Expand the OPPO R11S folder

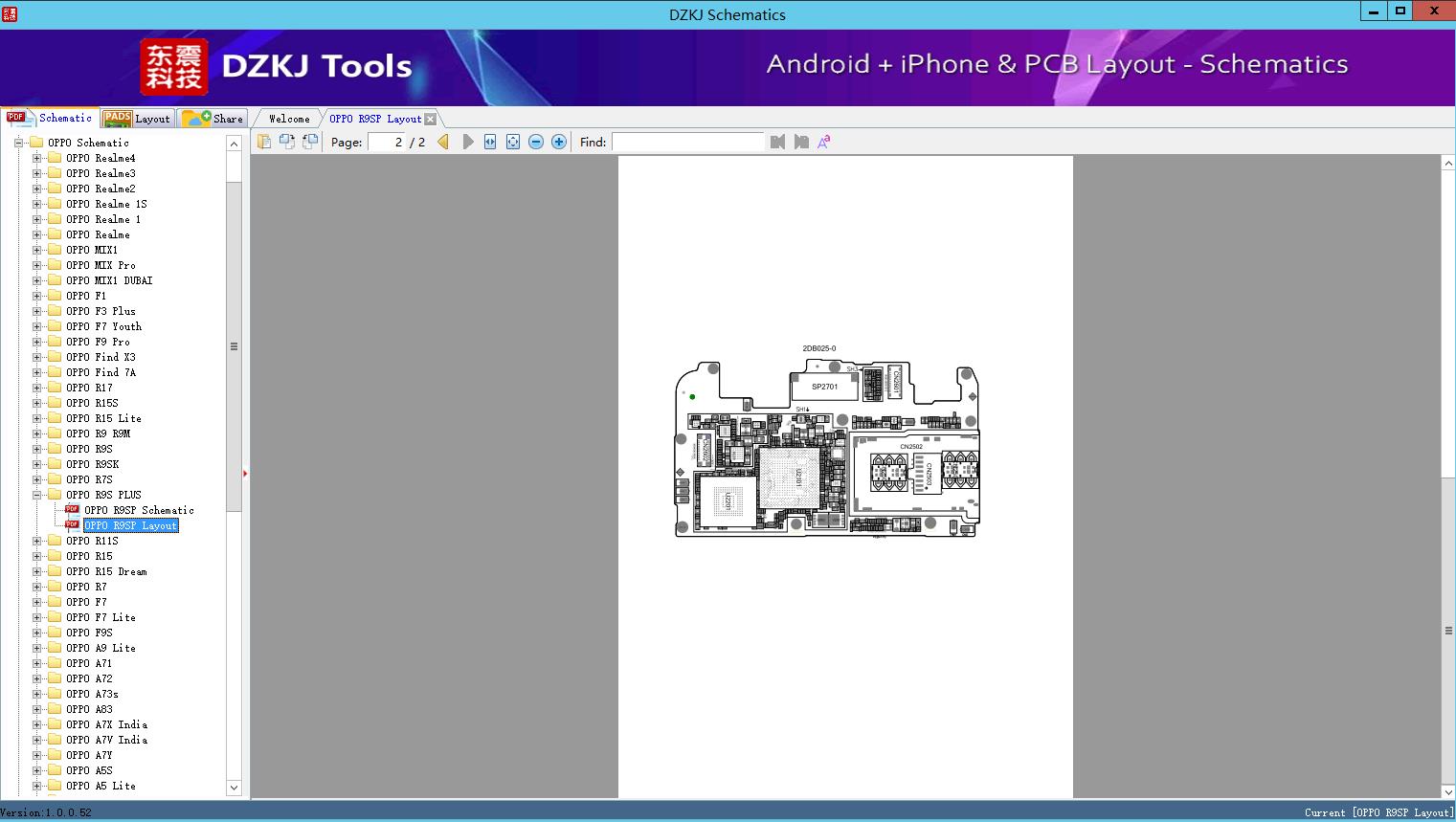point(37,541)
